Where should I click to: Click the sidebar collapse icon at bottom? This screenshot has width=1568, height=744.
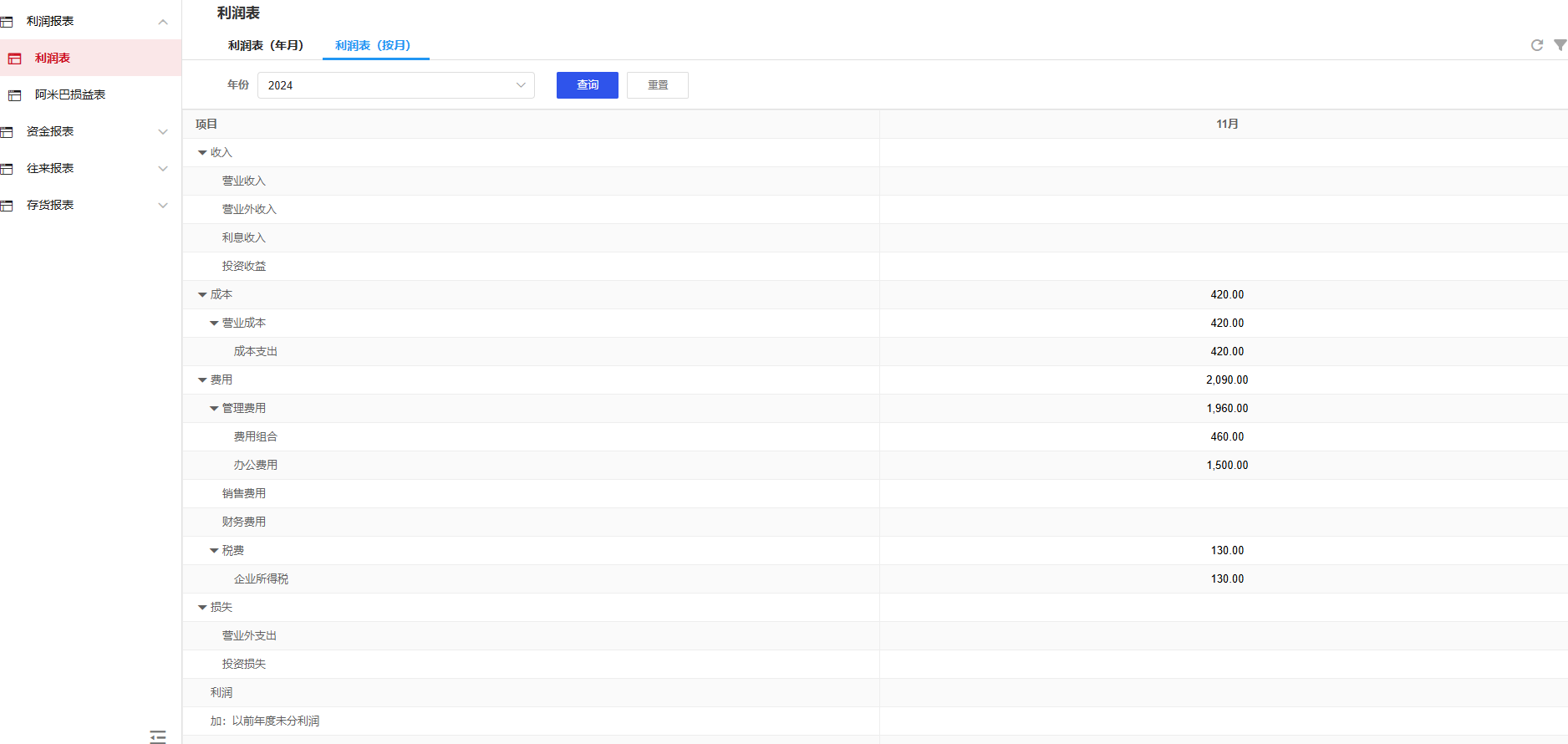coord(158,736)
